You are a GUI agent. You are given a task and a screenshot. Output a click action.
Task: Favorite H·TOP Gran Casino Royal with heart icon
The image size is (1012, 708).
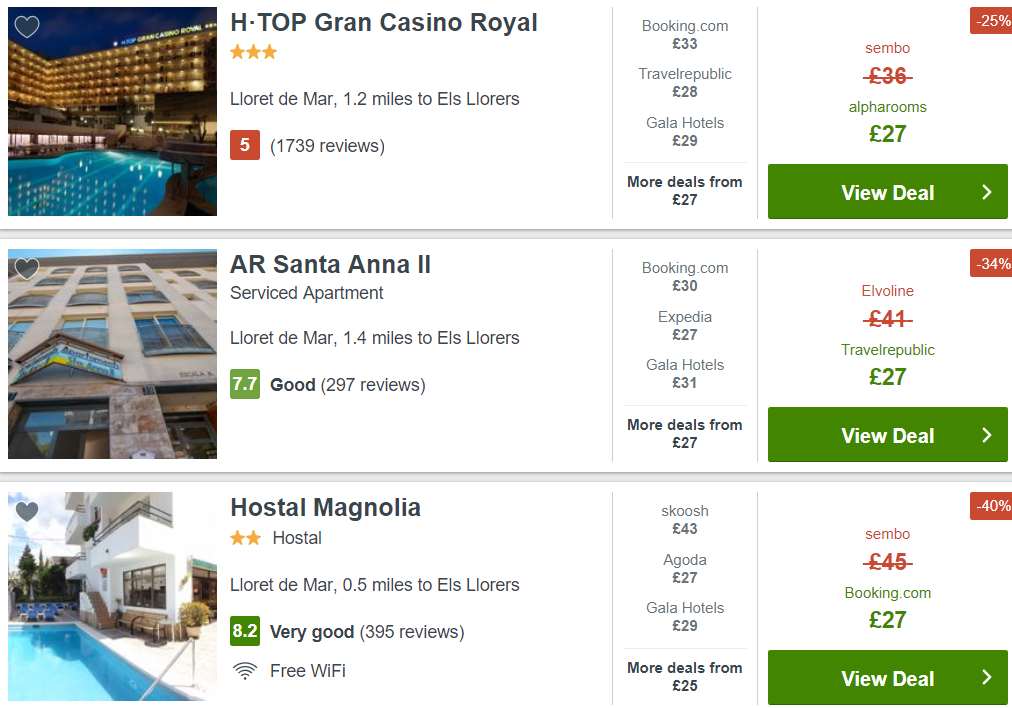tap(27, 26)
